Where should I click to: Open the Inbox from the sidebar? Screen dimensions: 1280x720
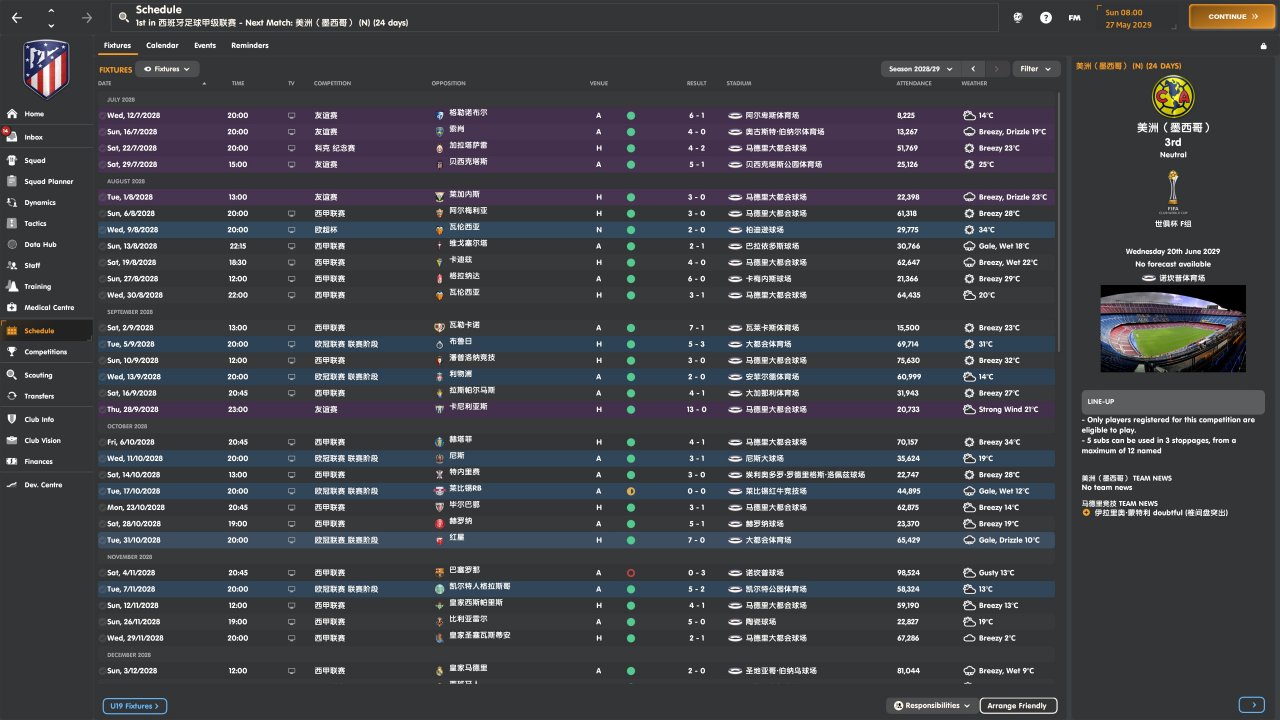(33, 137)
